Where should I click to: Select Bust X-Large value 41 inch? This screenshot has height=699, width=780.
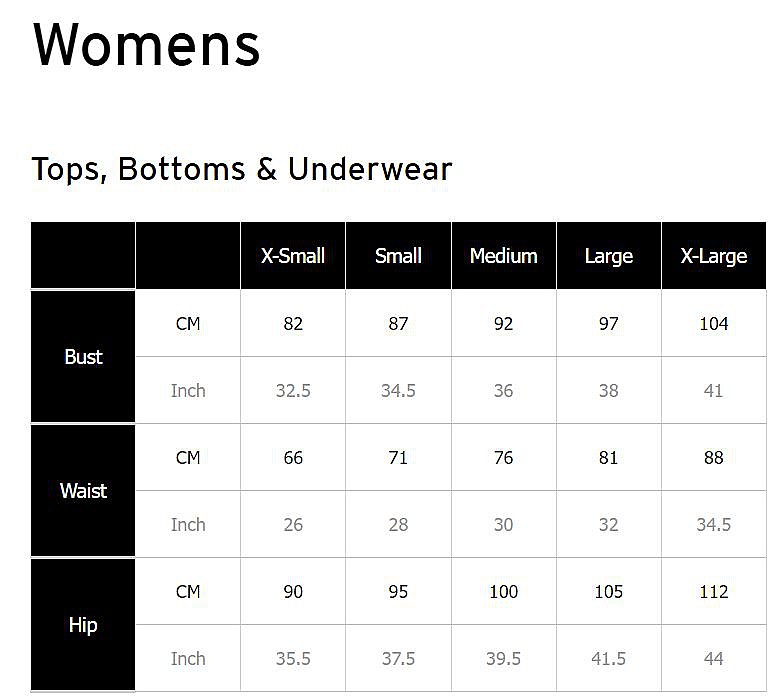pos(713,391)
